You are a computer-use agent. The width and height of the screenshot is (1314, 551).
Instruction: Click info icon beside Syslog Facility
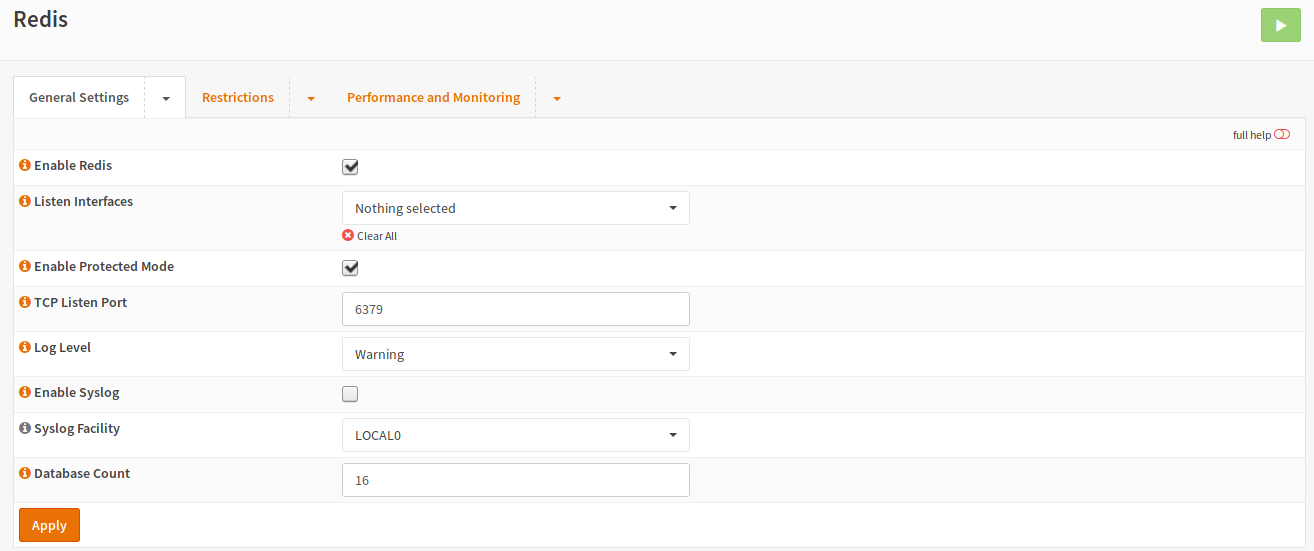[x=25, y=428]
